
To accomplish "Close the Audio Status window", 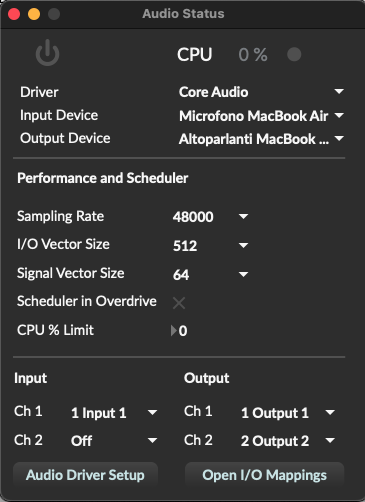I will click(x=14, y=14).
